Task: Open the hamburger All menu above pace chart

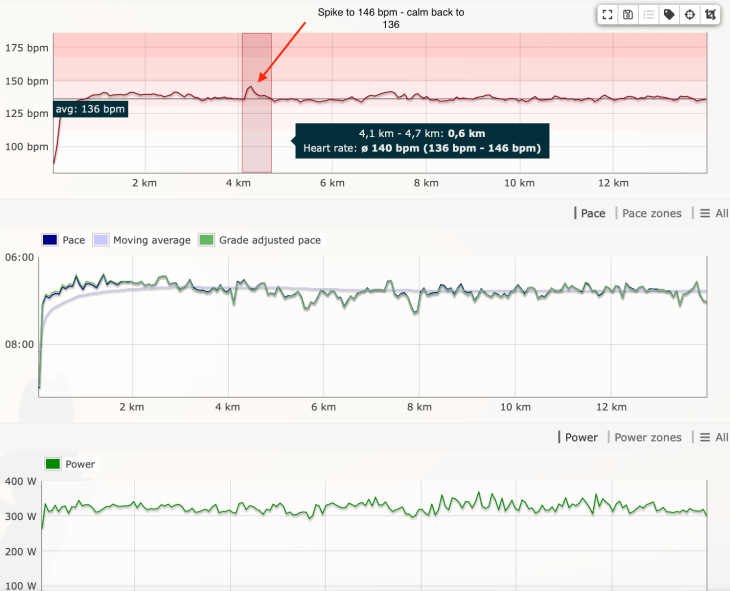Action: click(x=714, y=213)
